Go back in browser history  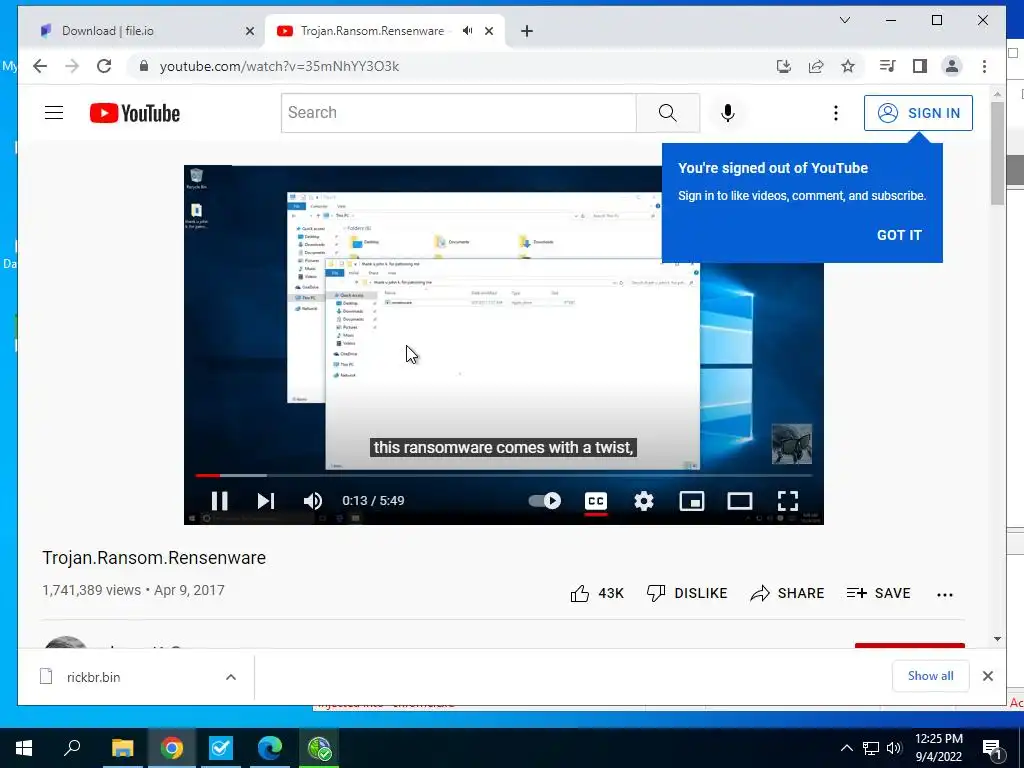pos(40,66)
